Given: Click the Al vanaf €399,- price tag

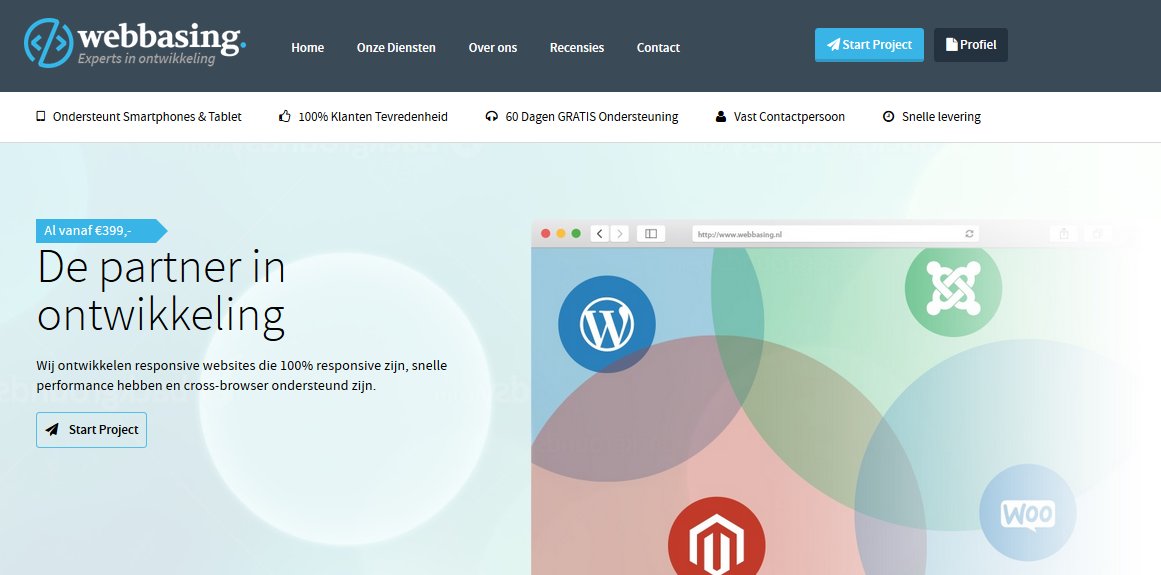Looking at the screenshot, I should point(101,231).
